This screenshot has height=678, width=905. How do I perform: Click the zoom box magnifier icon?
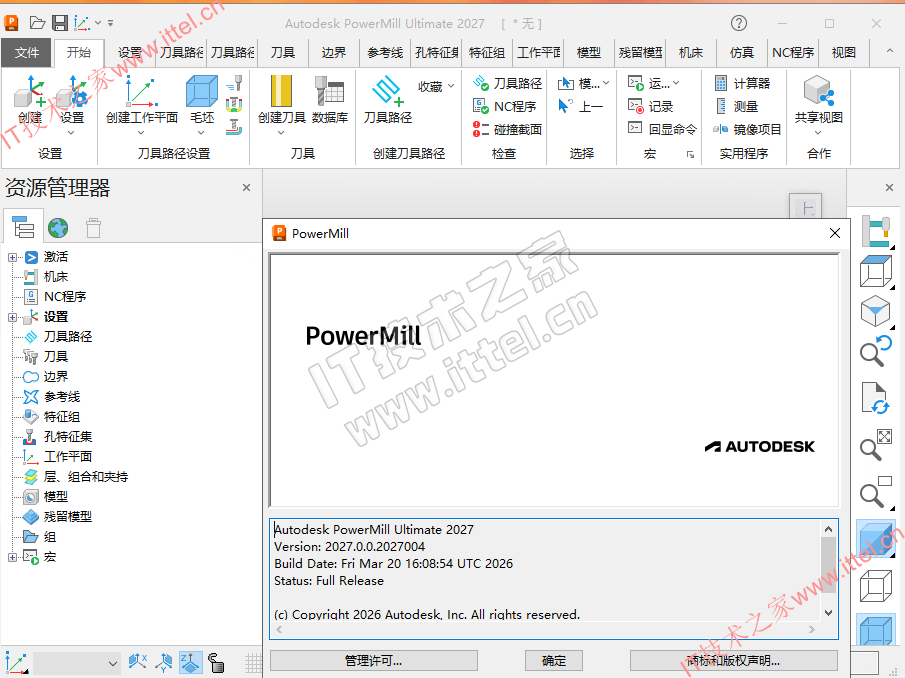coord(876,492)
